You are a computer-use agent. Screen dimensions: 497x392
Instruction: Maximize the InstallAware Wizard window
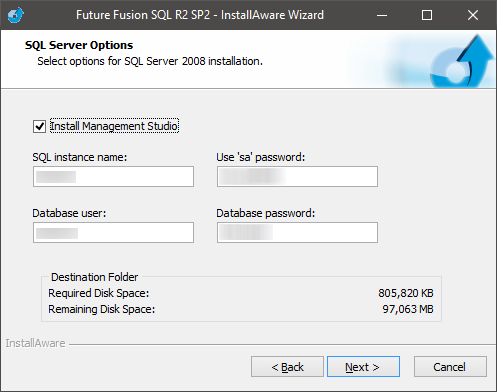(427, 15)
